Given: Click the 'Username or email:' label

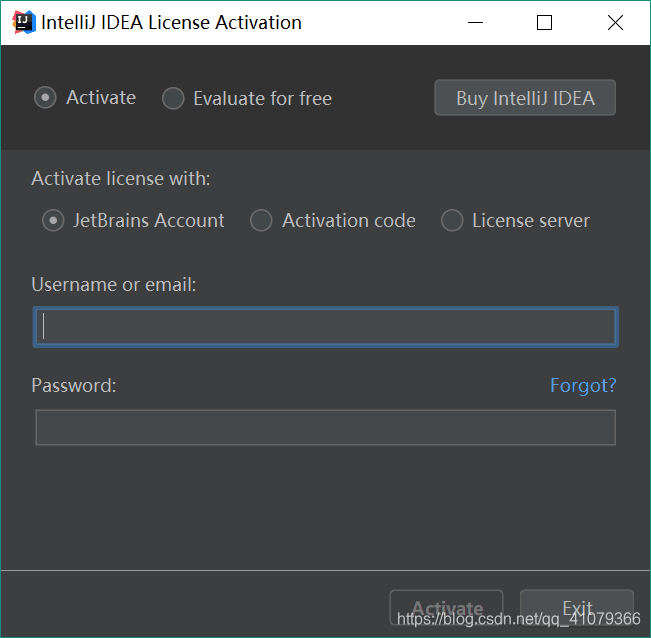Looking at the screenshot, I should [x=114, y=285].
